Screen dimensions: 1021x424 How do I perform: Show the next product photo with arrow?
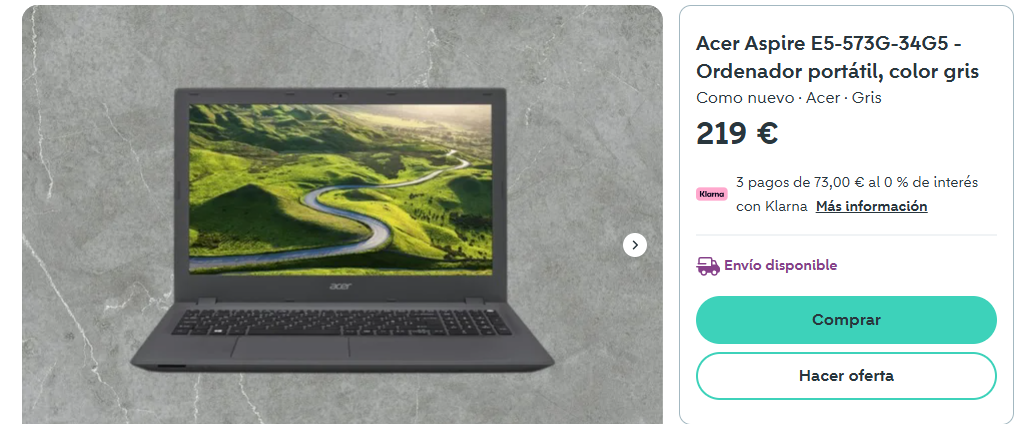(635, 245)
